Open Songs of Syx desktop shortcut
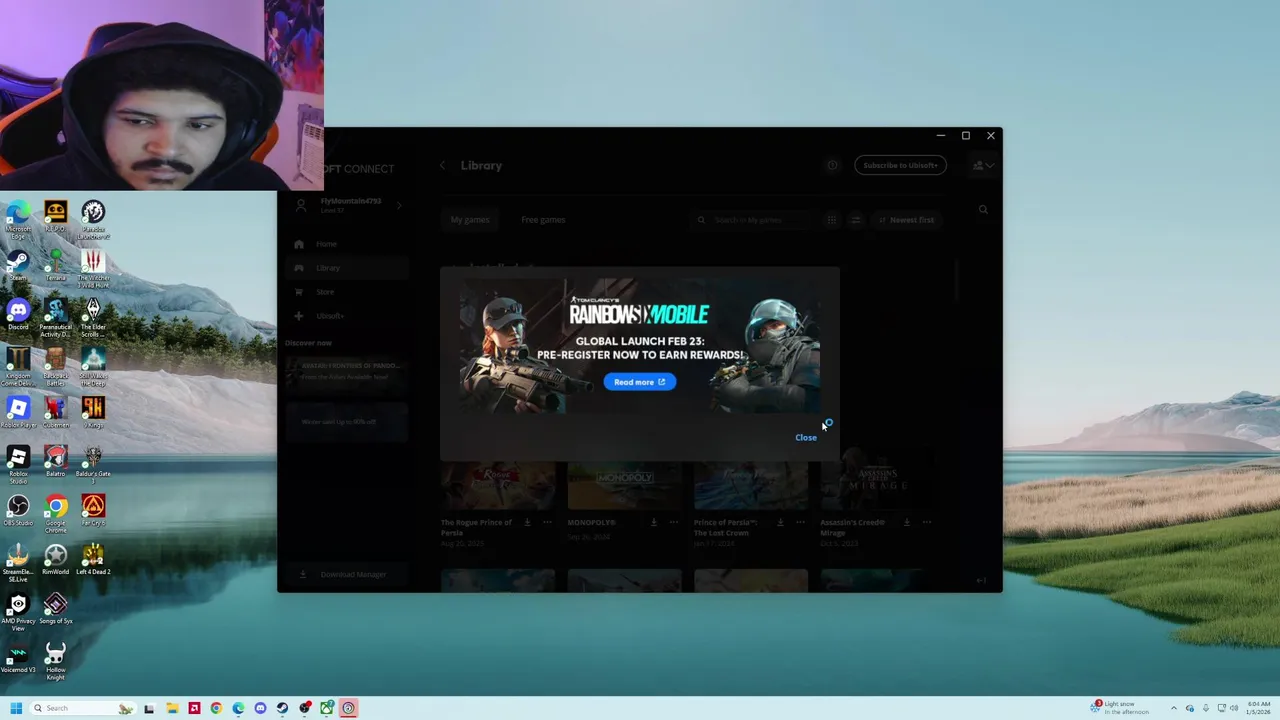The height and width of the screenshot is (720, 1280). [x=55, y=609]
